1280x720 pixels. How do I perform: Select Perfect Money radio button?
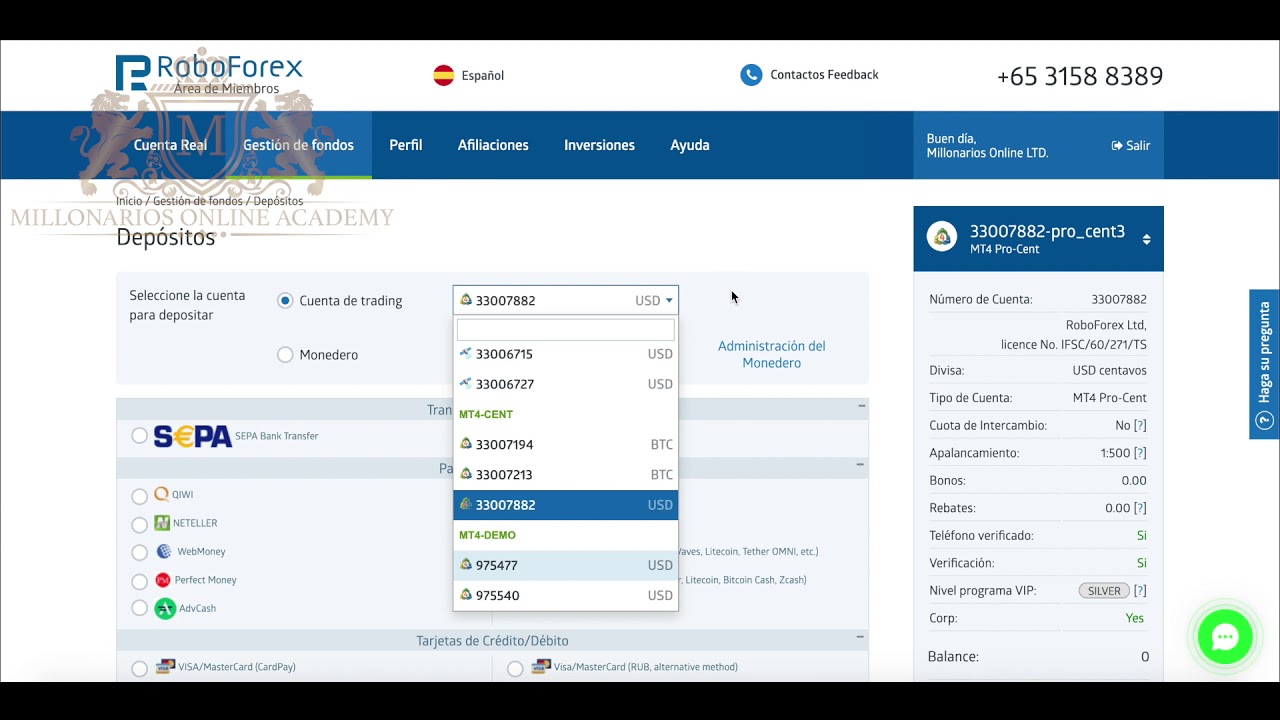pos(139,581)
